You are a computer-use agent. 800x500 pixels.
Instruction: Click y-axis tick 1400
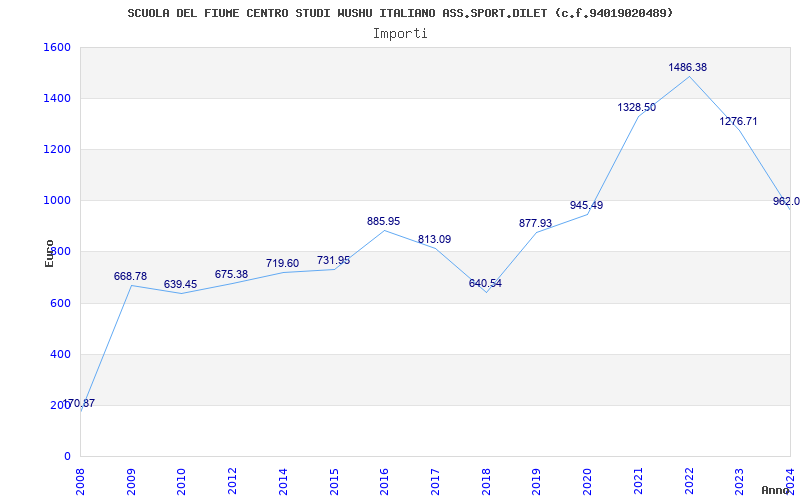click(x=57, y=98)
